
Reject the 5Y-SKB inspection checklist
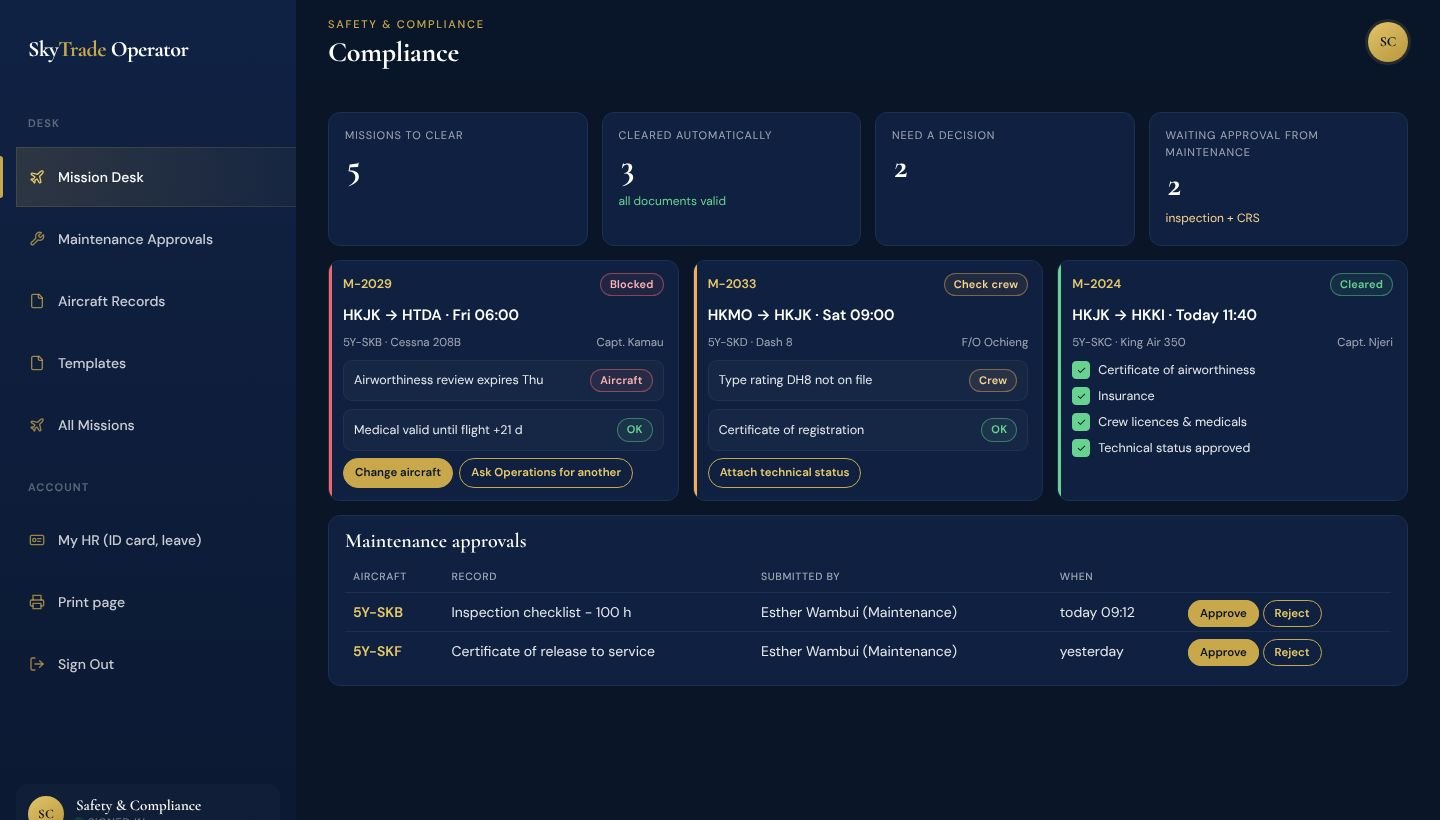[1292, 613]
